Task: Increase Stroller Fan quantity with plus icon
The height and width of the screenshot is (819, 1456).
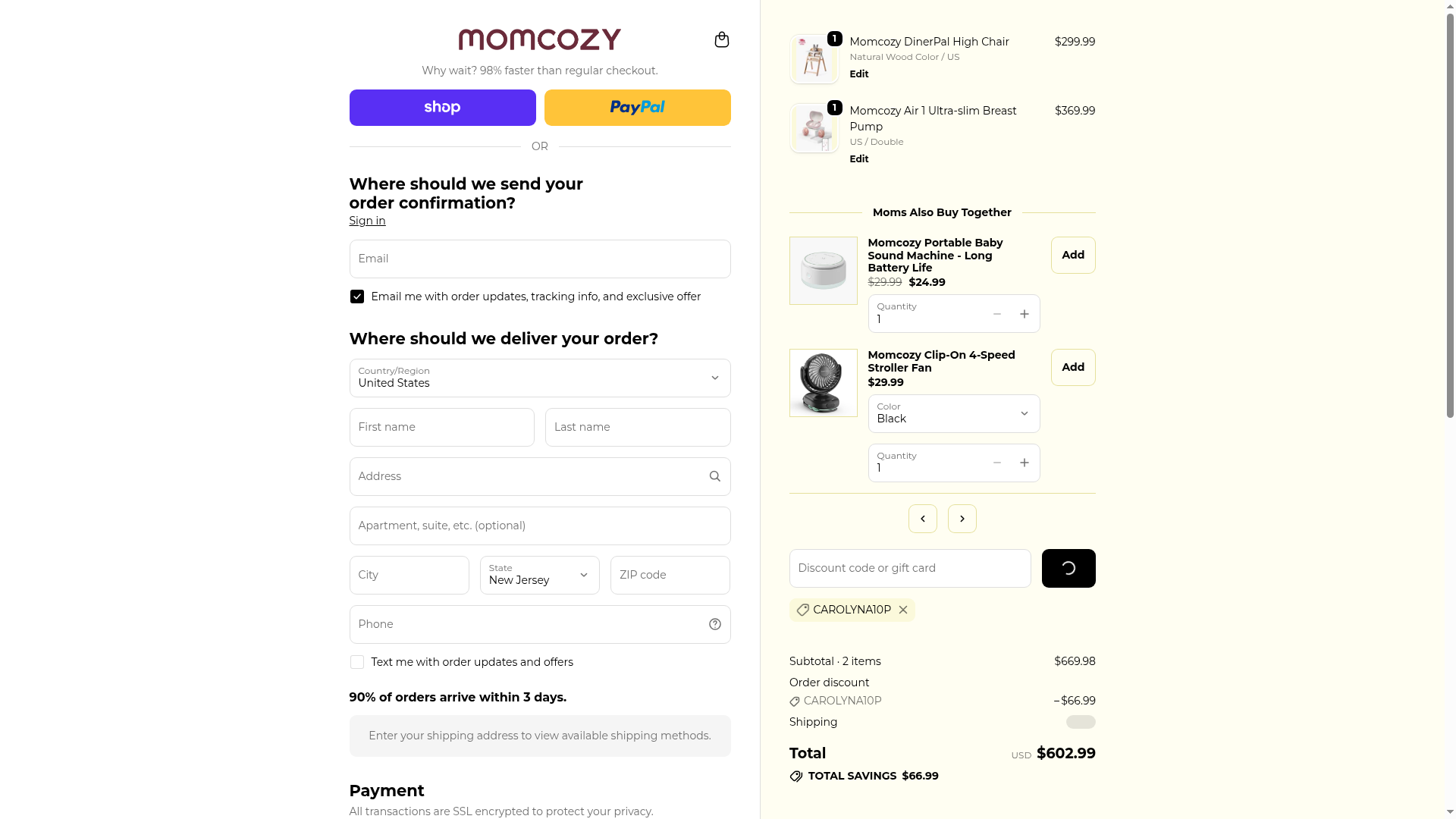Action: coord(1024,463)
